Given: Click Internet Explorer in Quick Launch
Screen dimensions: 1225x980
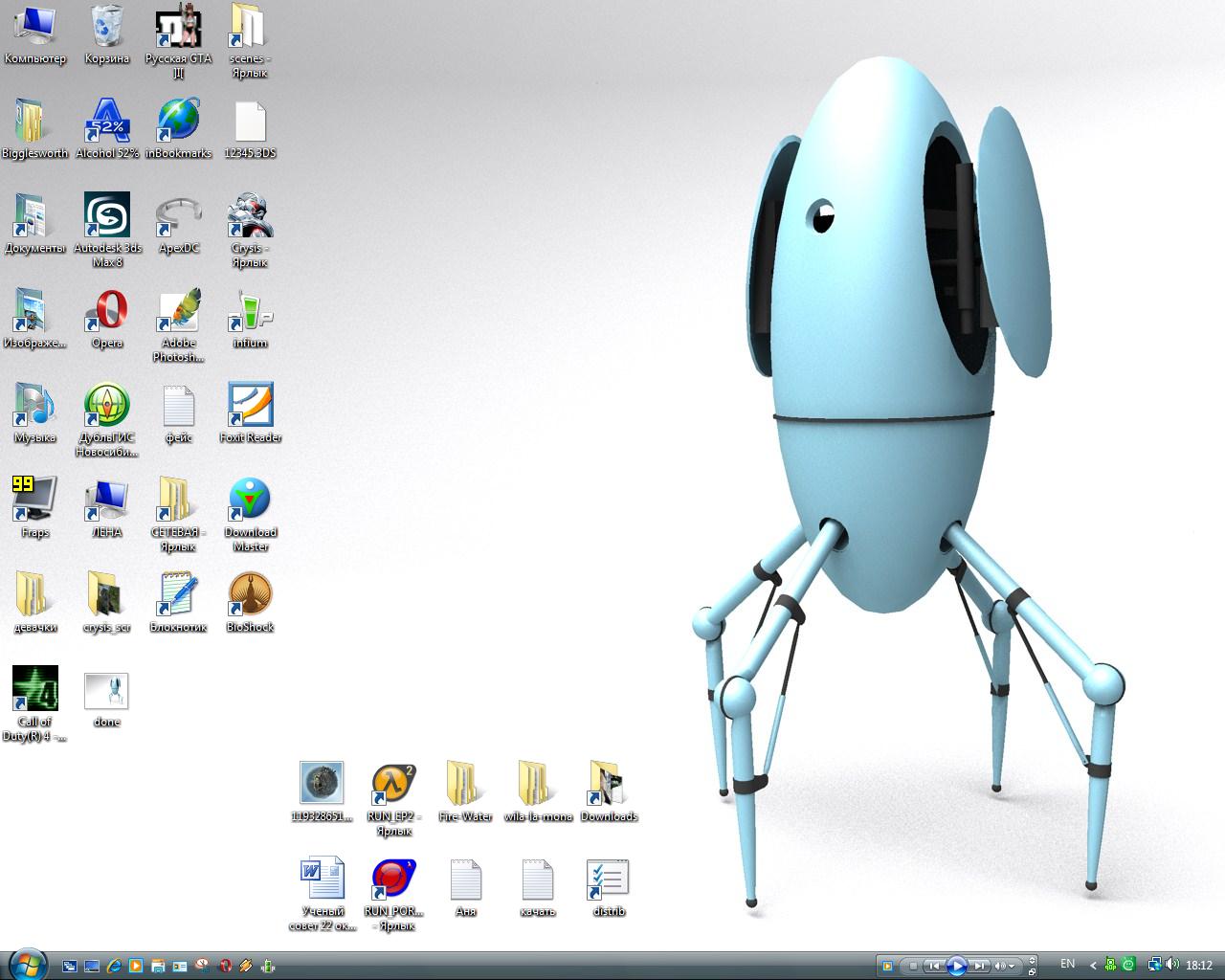Looking at the screenshot, I should (114, 966).
